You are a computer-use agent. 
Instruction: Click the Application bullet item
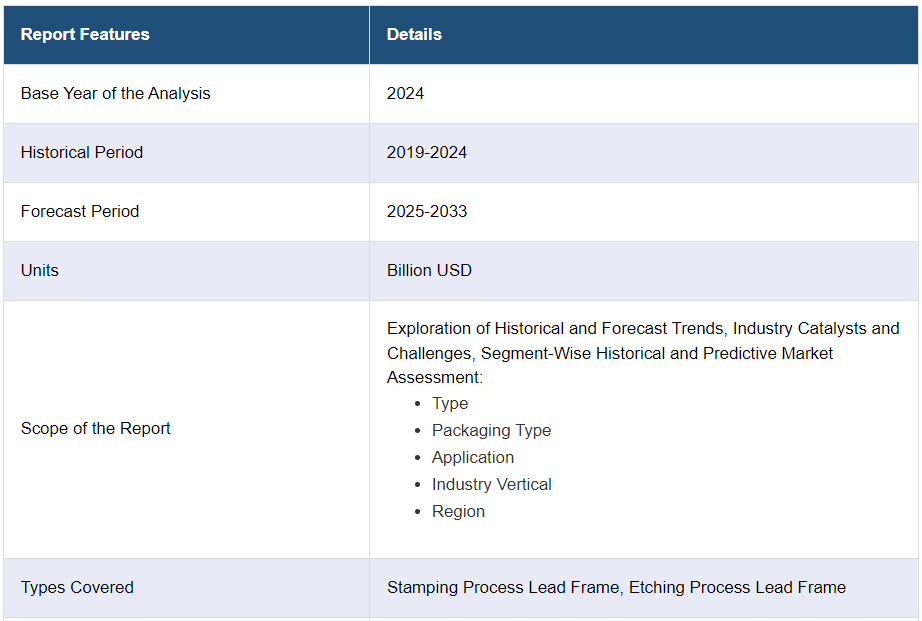[473, 457]
